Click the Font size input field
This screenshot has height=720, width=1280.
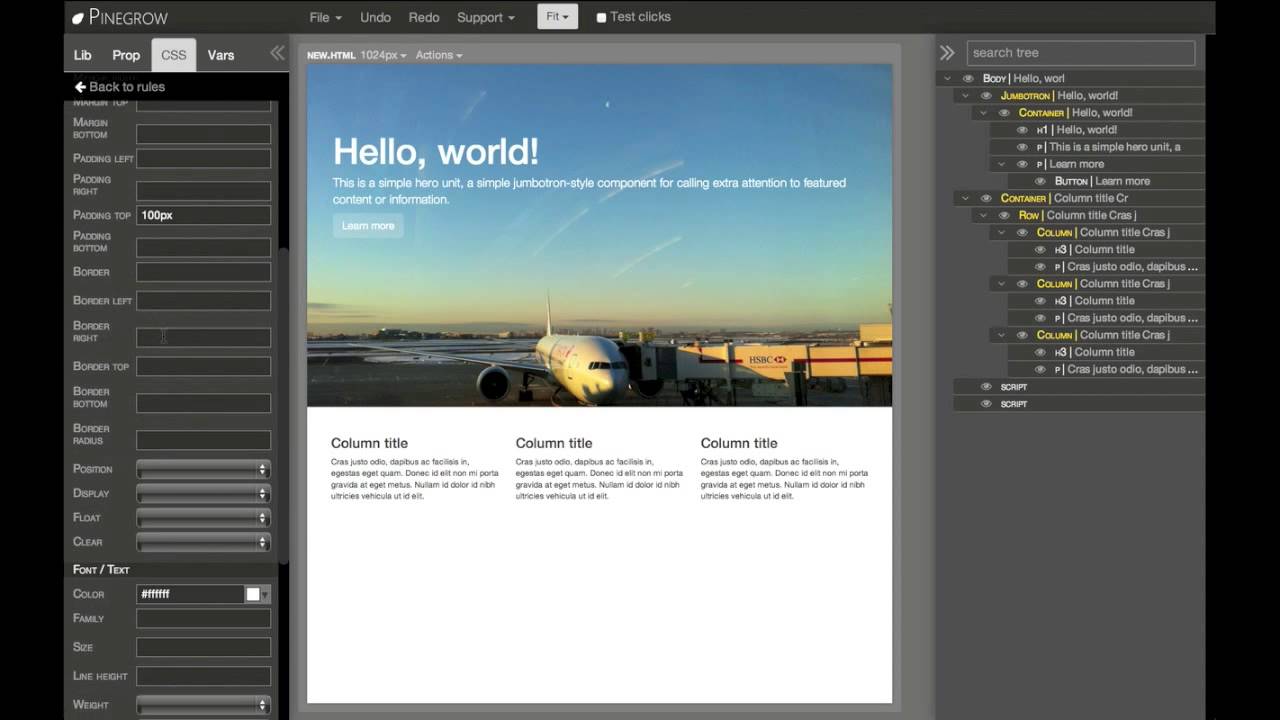pyautogui.click(x=203, y=647)
